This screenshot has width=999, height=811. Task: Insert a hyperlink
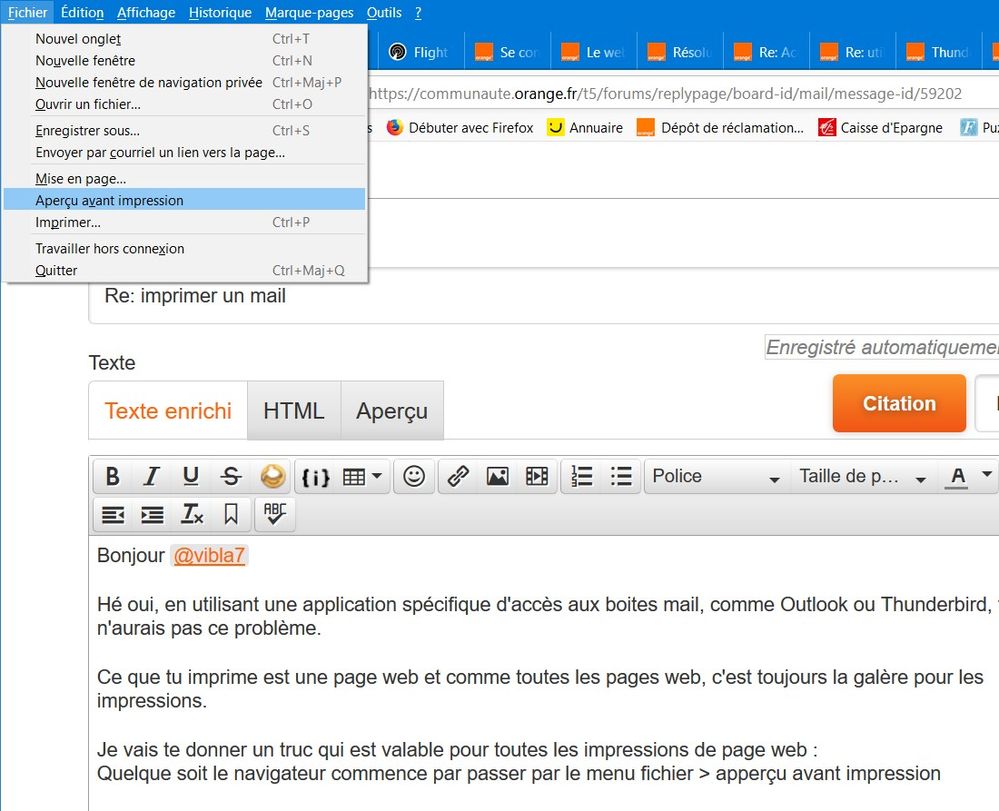(x=458, y=477)
